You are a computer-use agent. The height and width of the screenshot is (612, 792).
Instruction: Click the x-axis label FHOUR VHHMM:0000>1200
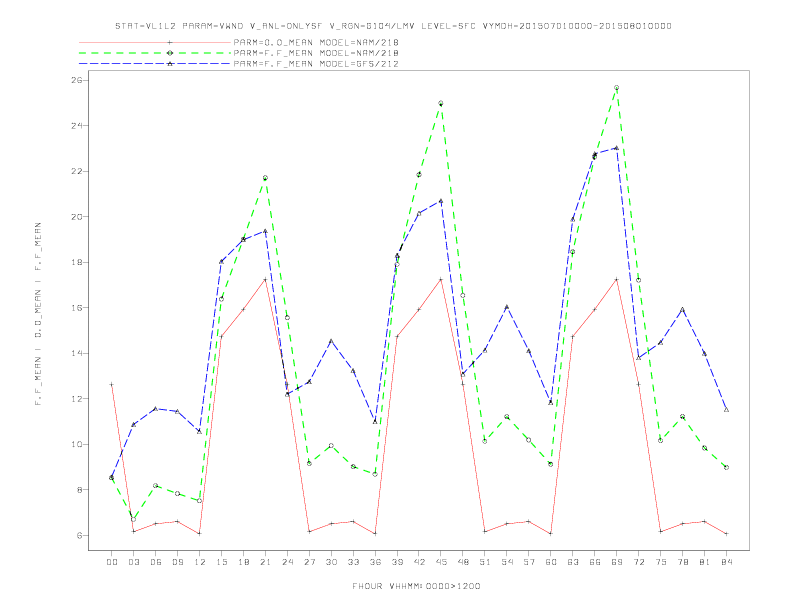416,586
